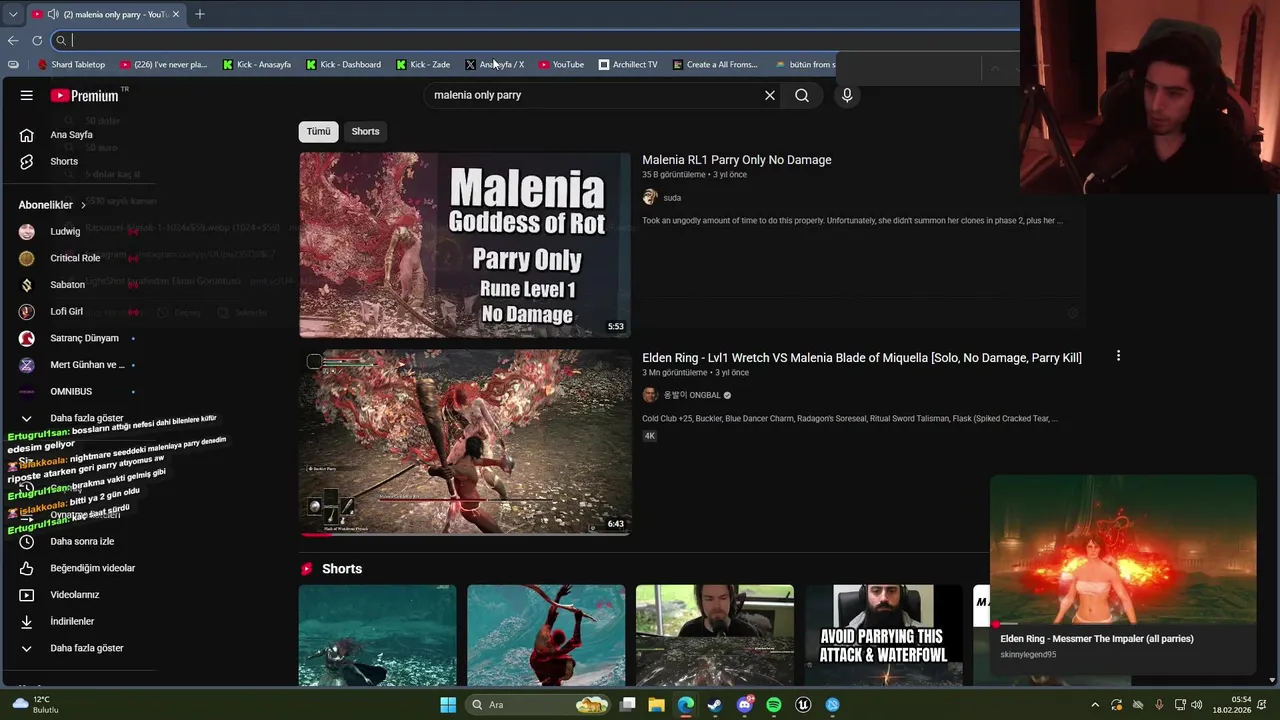Click the suda channel avatar

tap(650, 197)
